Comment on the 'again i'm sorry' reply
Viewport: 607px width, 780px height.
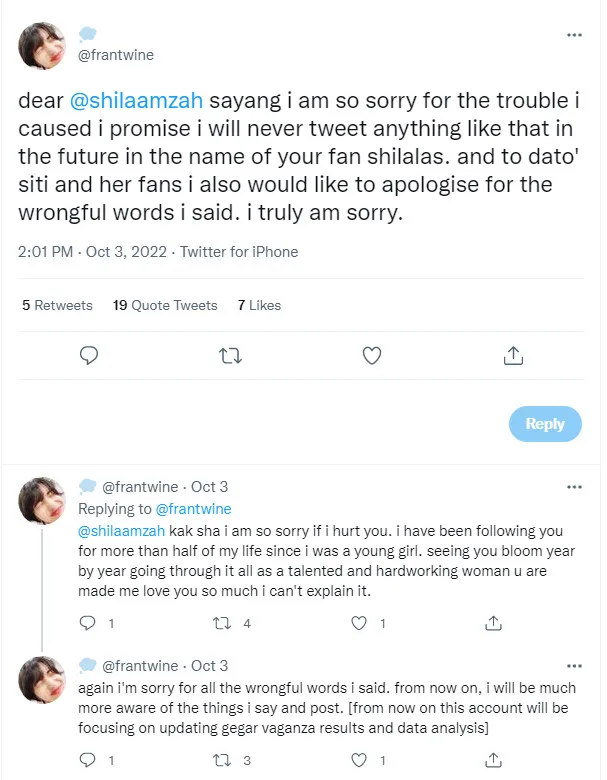(x=88, y=759)
